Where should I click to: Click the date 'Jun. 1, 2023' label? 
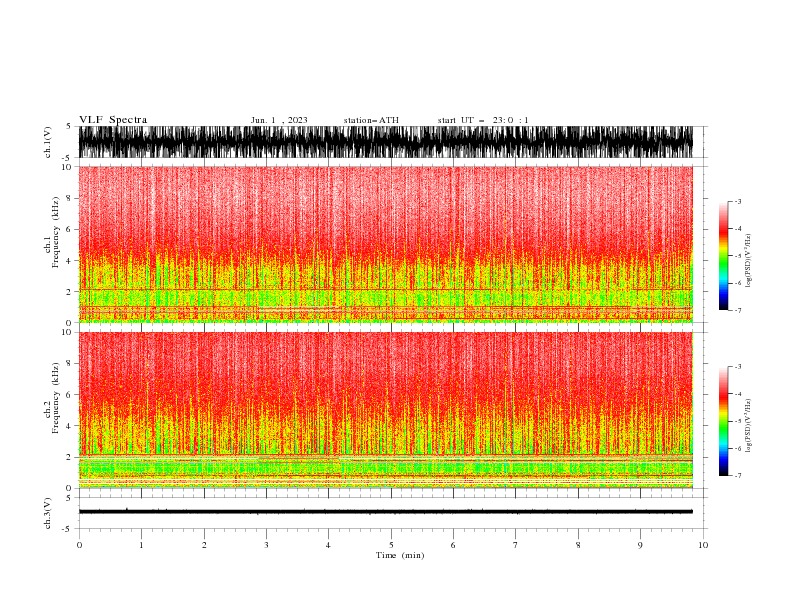pyautogui.click(x=279, y=120)
